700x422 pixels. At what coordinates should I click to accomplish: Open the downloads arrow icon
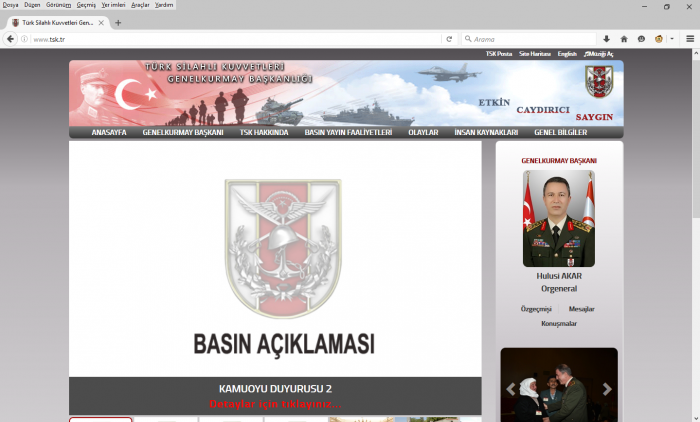pyautogui.click(x=606, y=39)
